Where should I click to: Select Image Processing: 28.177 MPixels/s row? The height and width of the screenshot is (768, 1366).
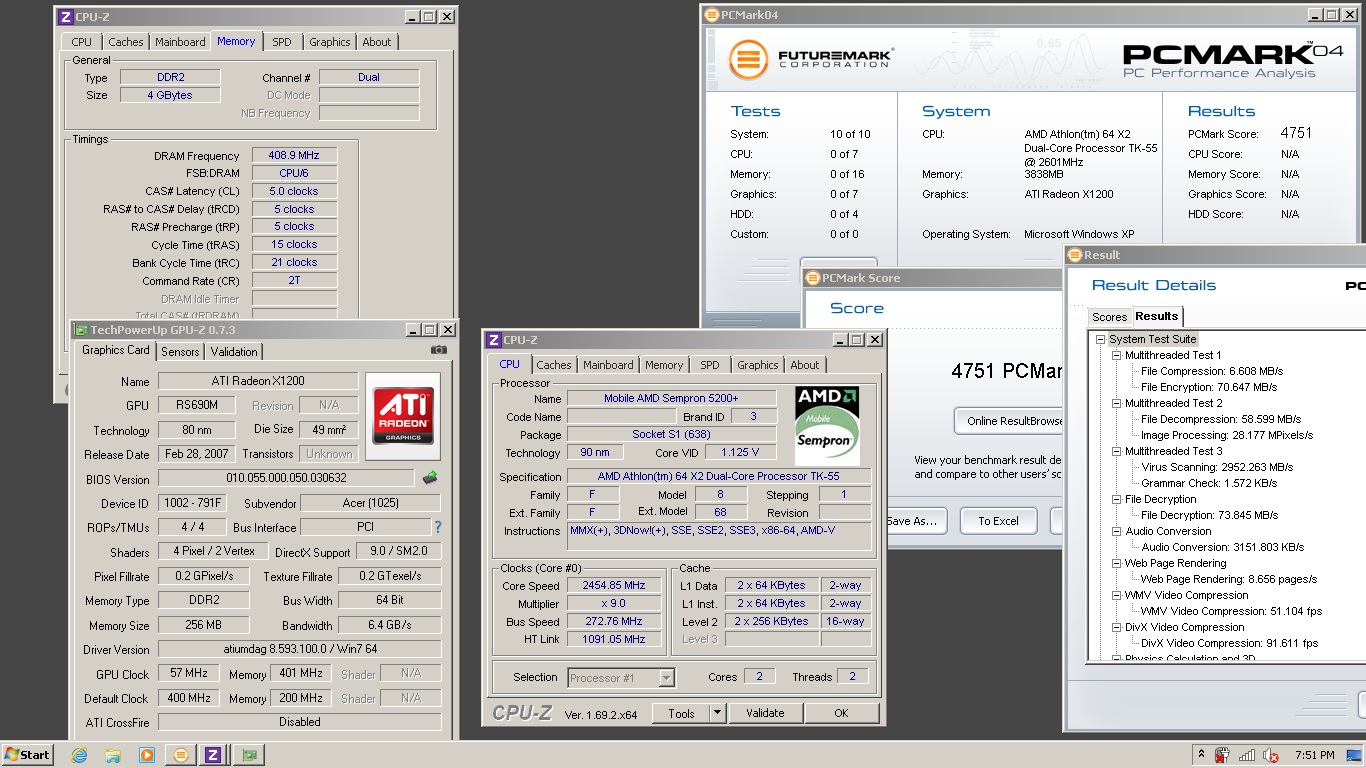coord(1227,435)
